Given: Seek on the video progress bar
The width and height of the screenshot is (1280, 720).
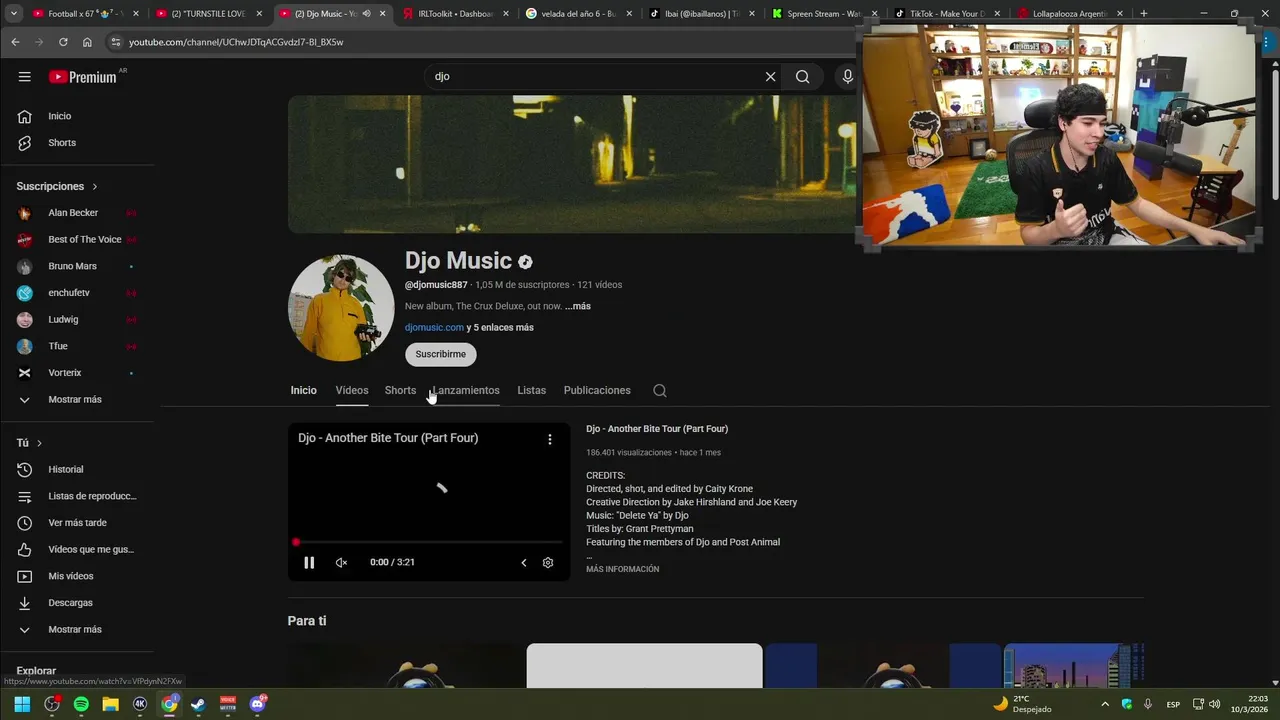Looking at the screenshot, I should coord(429,542).
